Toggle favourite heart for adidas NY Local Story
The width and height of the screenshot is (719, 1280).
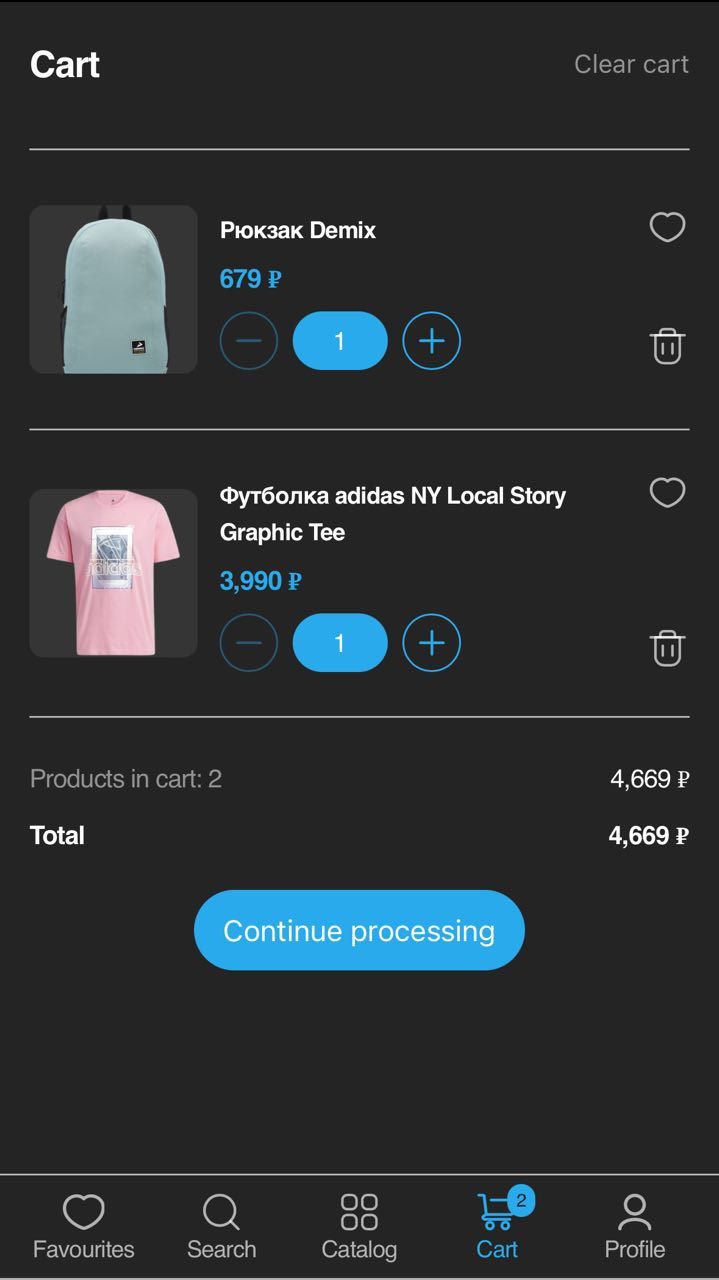pos(667,492)
